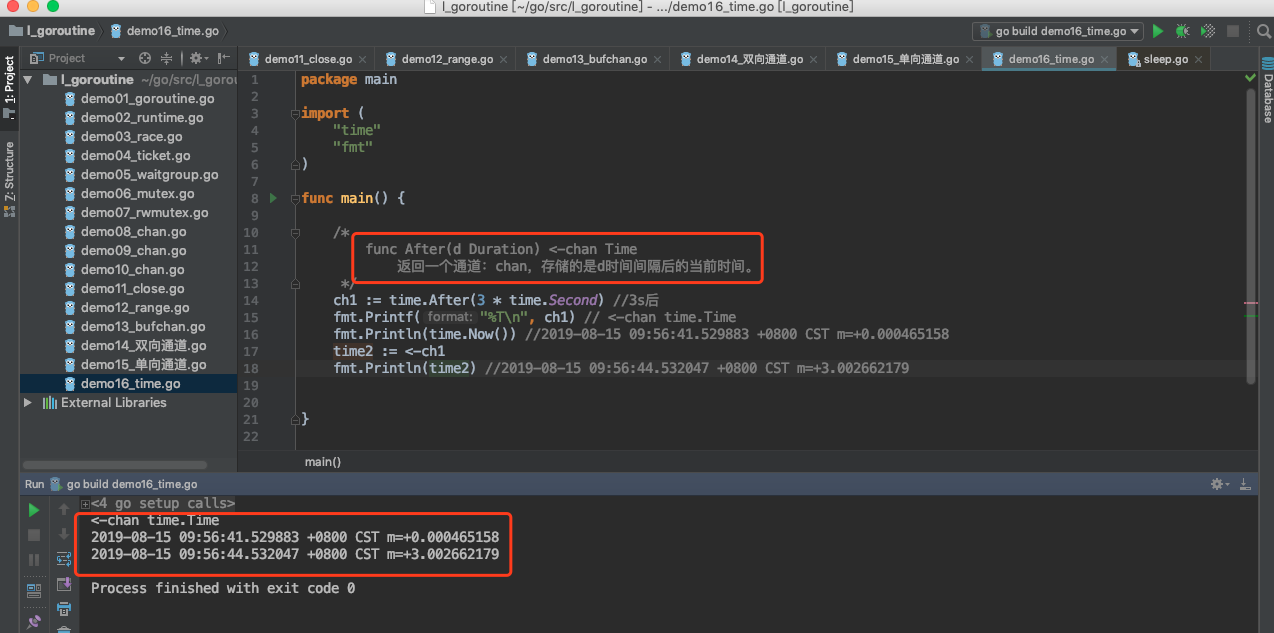The width and height of the screenshot is (1274, 633).
Task: Toggle soft-wrap in the Run console
Action: pyautogui.click(x=64, y=559)
